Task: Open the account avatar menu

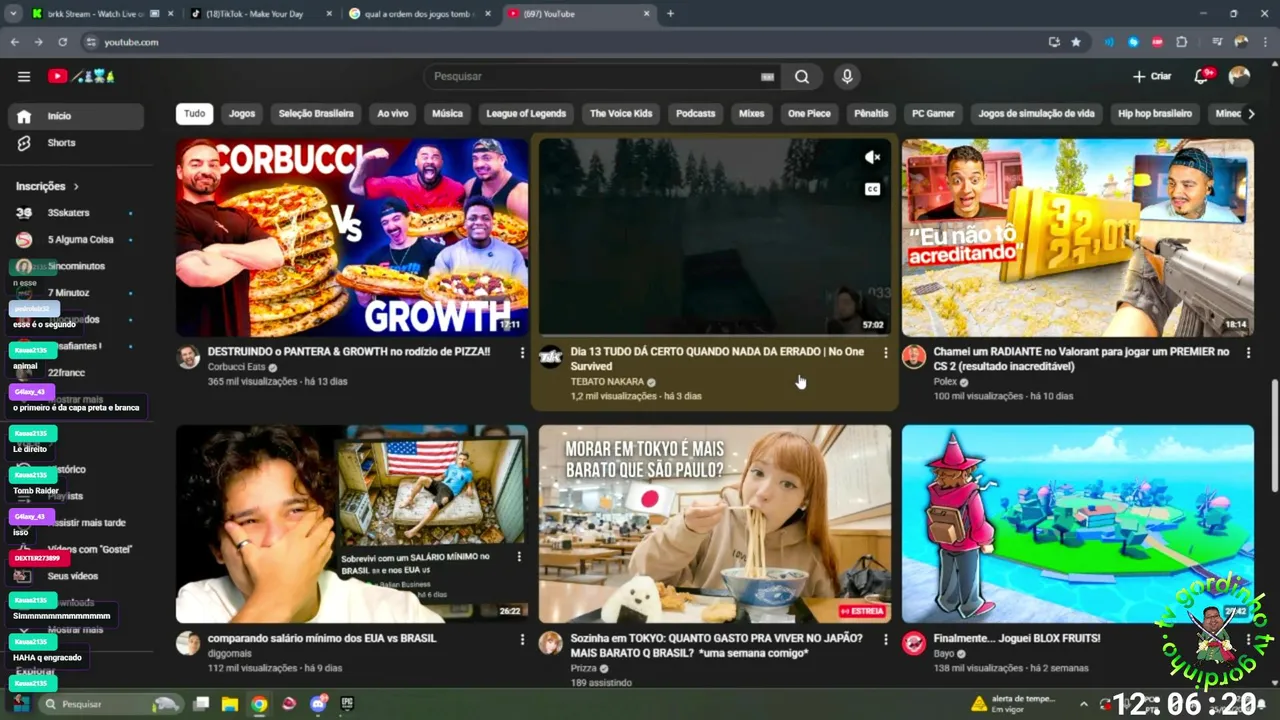Action: (1239, 76)
